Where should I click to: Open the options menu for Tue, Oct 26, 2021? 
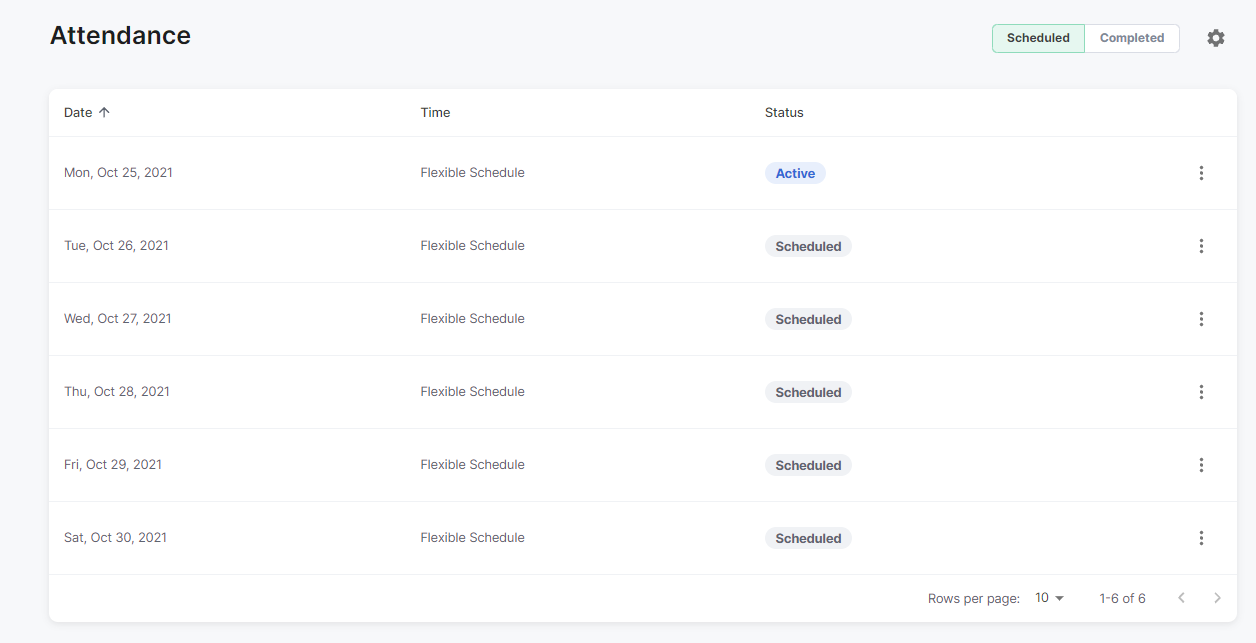coord(1201,246)
